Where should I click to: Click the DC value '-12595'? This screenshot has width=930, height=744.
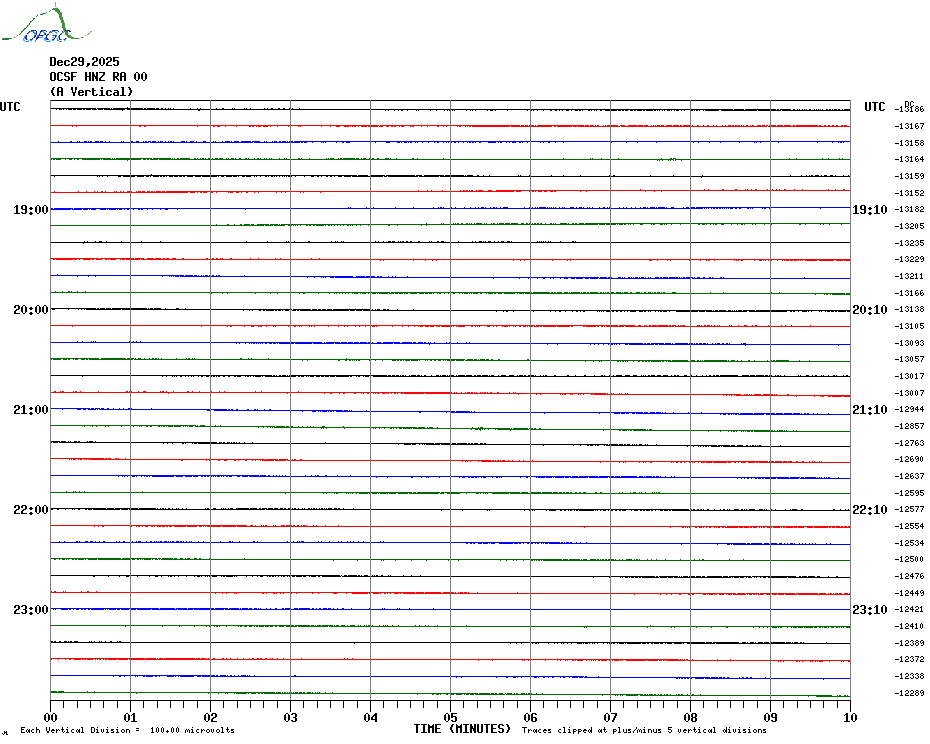click(909, 493)
